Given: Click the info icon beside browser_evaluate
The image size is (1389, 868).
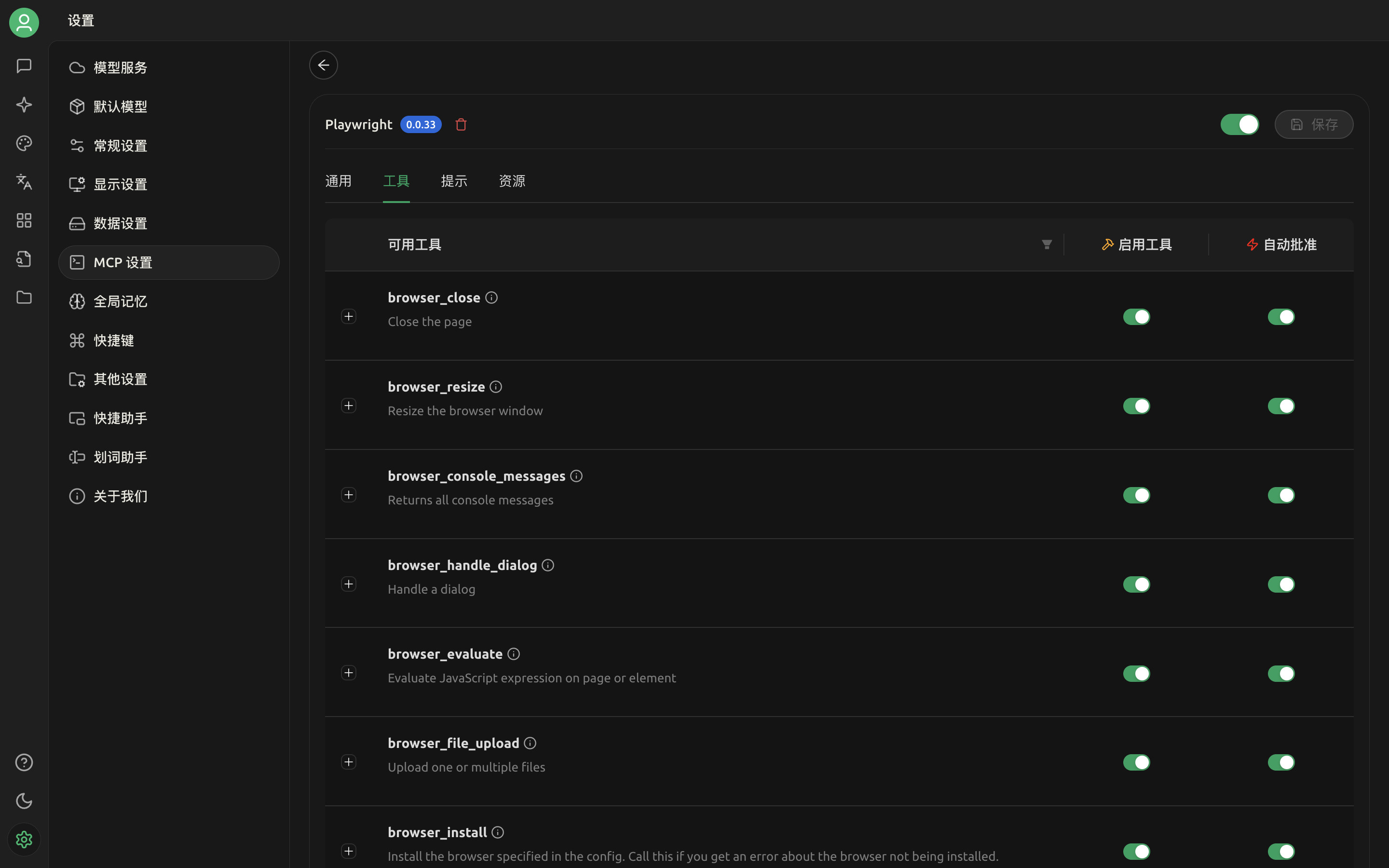Looking at the screenshot, I should (514, 654).
